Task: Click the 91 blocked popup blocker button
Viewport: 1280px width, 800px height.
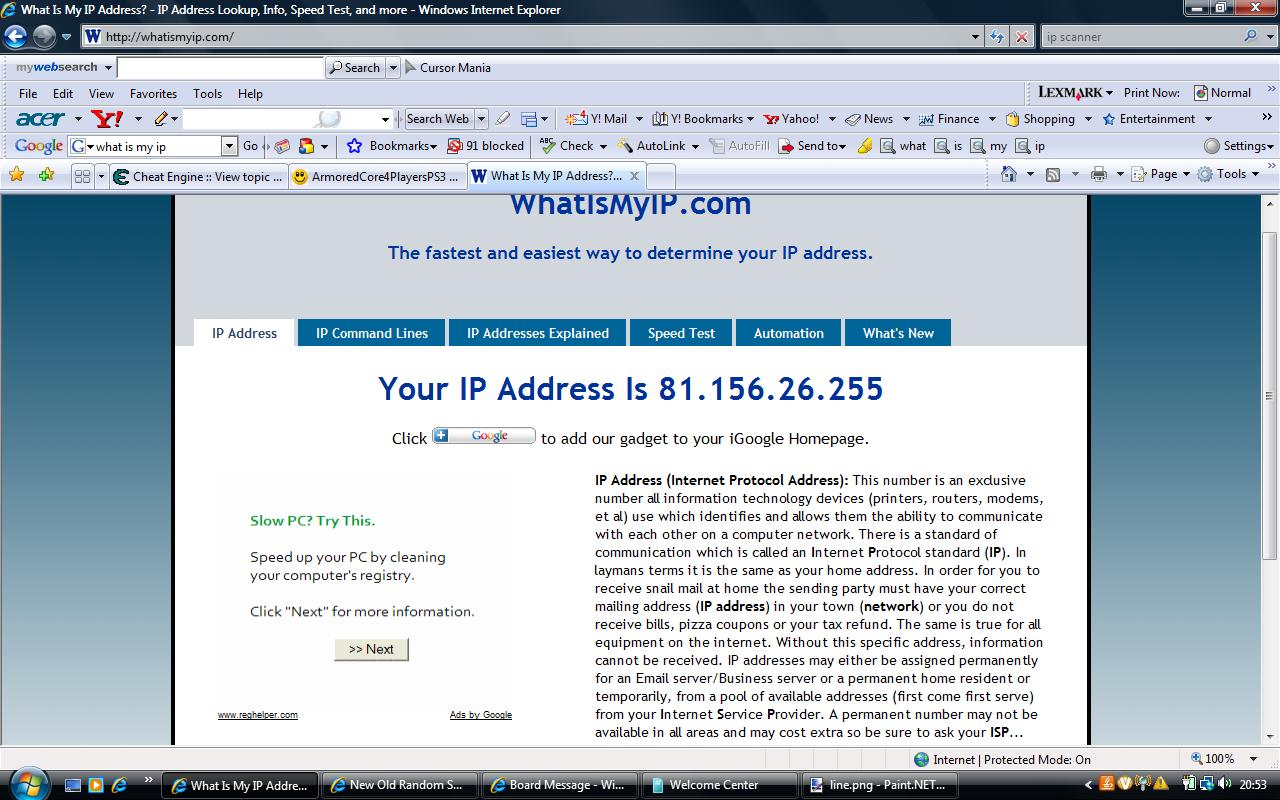Action: tap(486, 146)
